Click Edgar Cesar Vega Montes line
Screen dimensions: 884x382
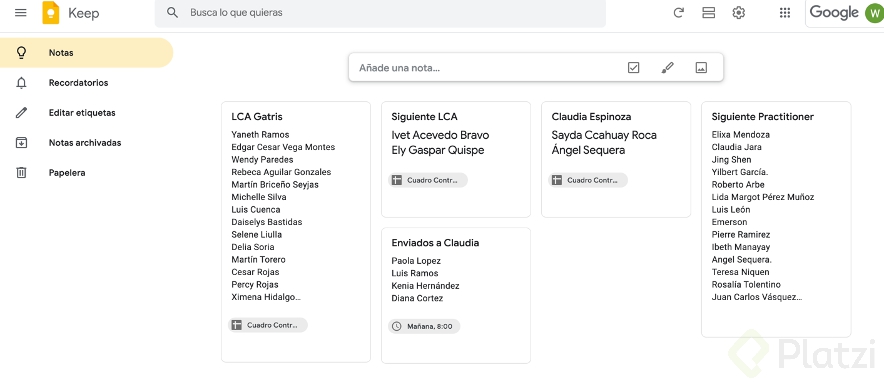[x=283, y=147]
